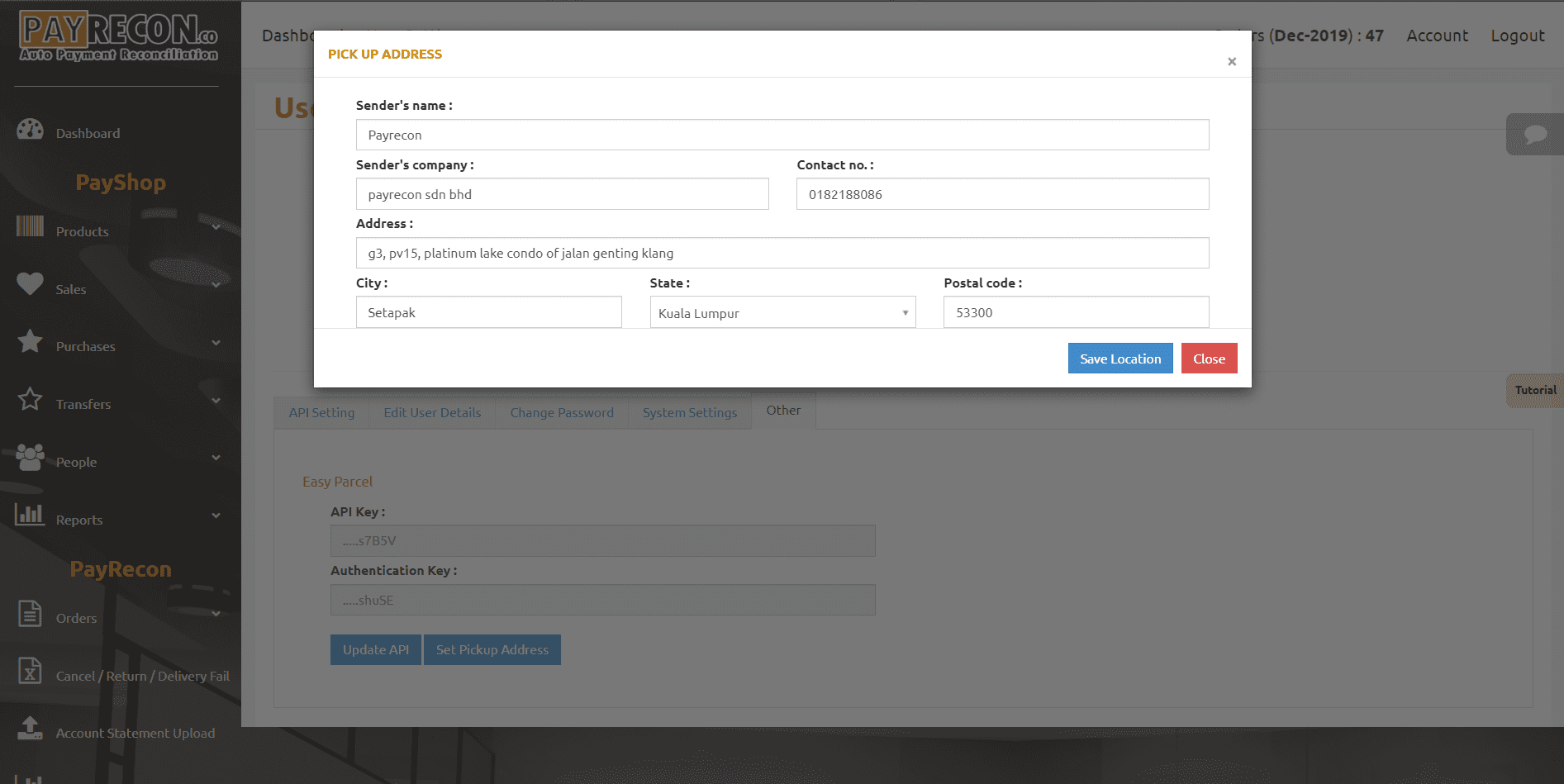Expand the Purchases menu chevron
Image resolution: width=1564 pixels, height=784 pixels.
216,343
